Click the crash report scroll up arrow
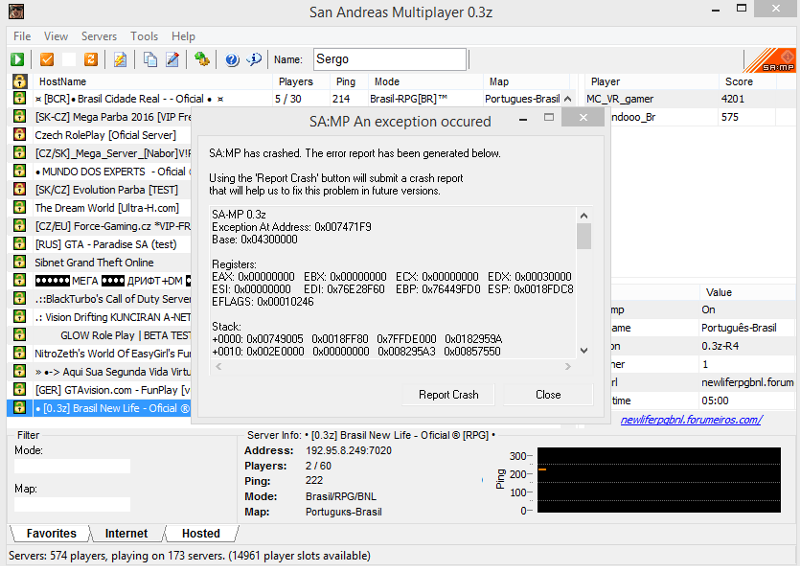Image resolution: width=800 pixels, height=566 pixels. click(584, 216)
